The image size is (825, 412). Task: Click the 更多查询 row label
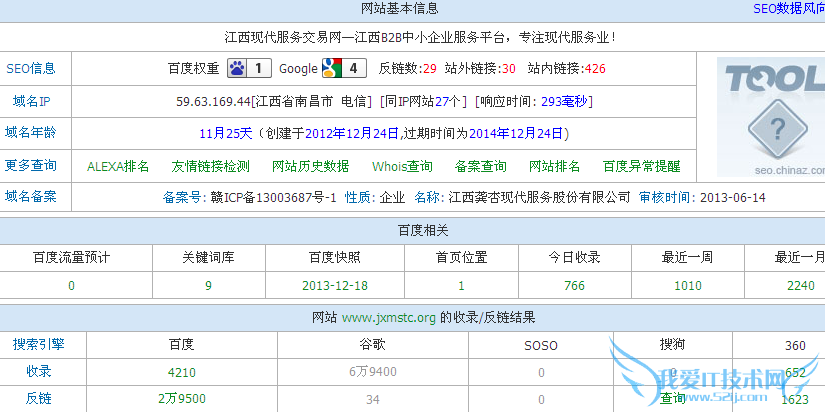31,165
